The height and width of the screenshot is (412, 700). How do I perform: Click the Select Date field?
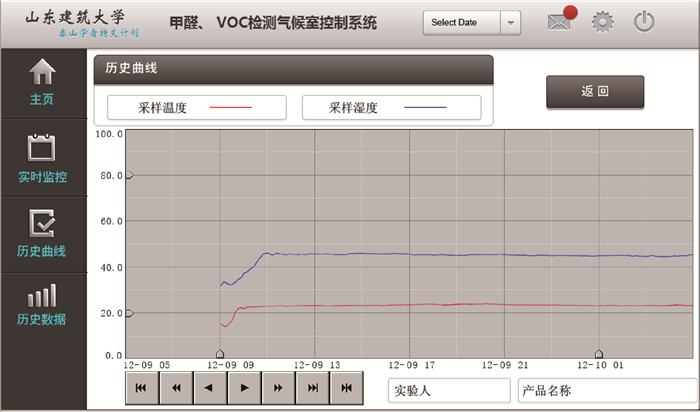460,22
